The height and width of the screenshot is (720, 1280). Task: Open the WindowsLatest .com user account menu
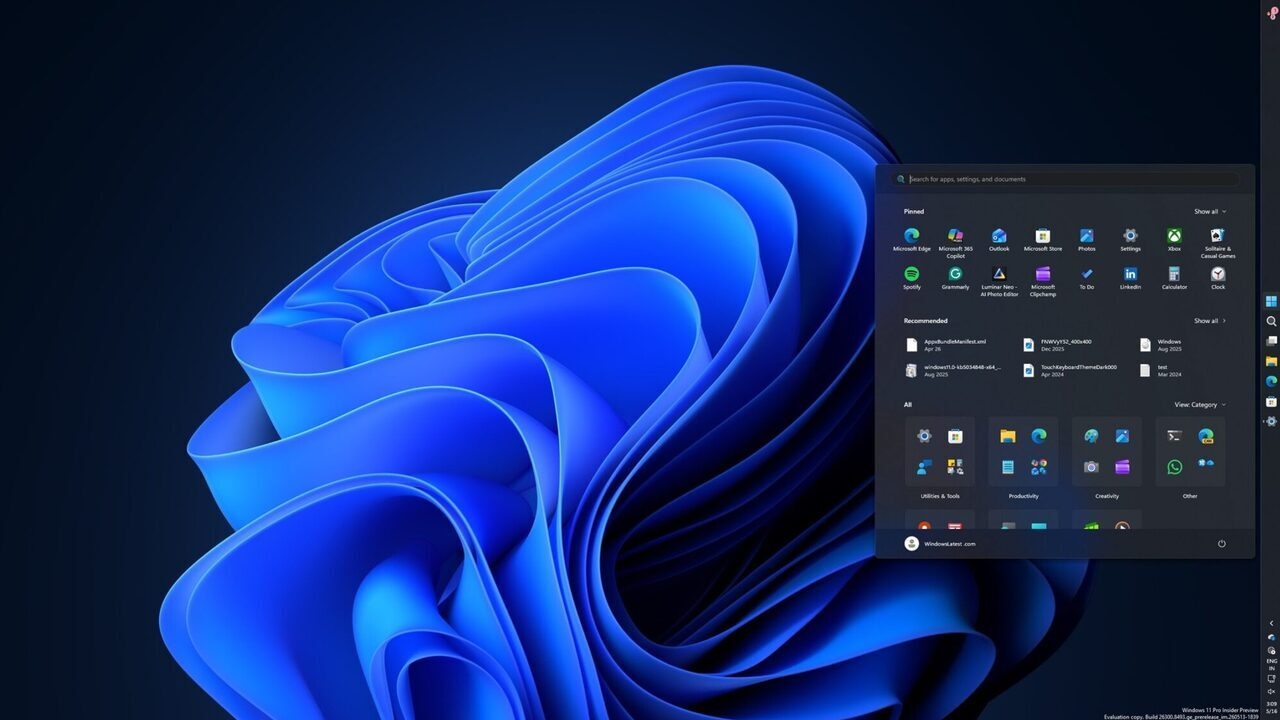pos(940,544)
